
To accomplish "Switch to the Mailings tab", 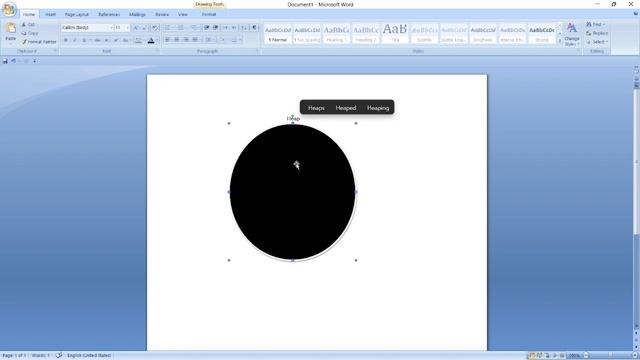I will click(x=137, y=14).
